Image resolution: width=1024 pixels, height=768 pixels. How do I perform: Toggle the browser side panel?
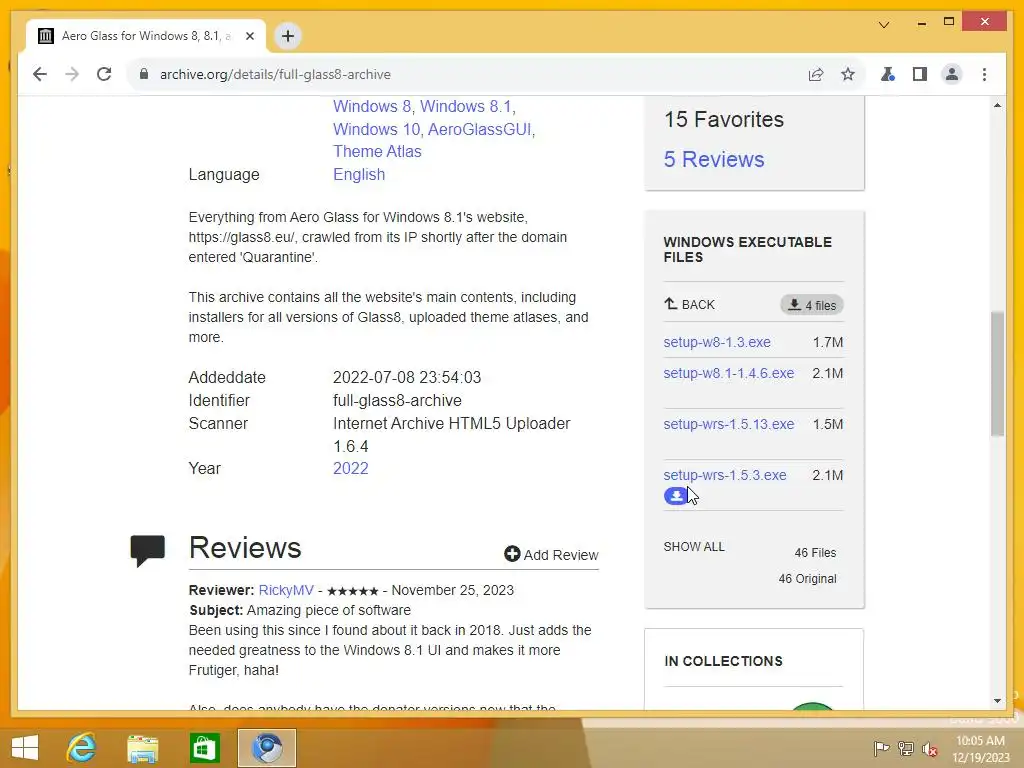coord(920,74)
